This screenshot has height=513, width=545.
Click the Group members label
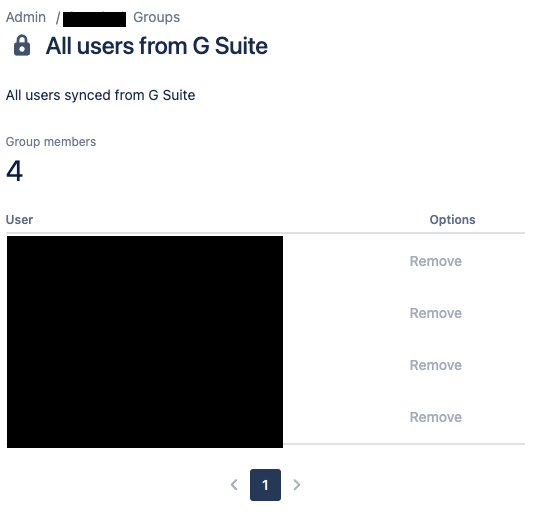(x=51, y=142)
